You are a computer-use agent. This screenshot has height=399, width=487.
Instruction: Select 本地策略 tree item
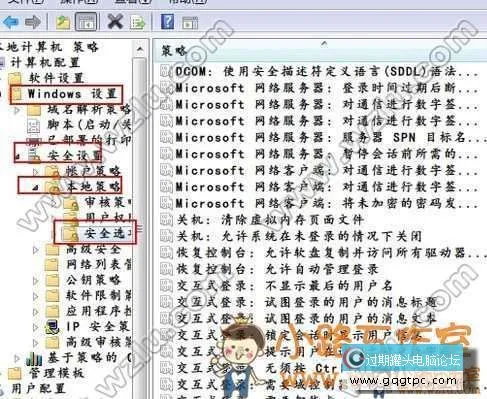pyautogui.click(x=93, y=186)
